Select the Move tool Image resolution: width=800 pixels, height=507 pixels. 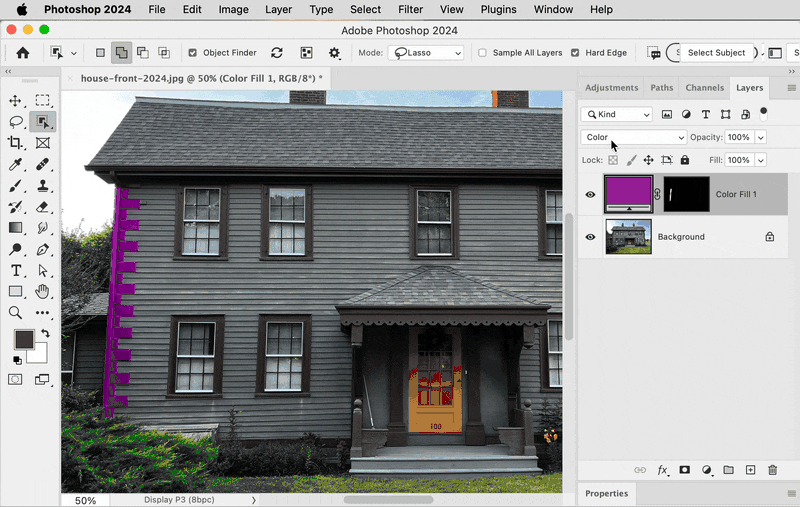click(16, 101)
